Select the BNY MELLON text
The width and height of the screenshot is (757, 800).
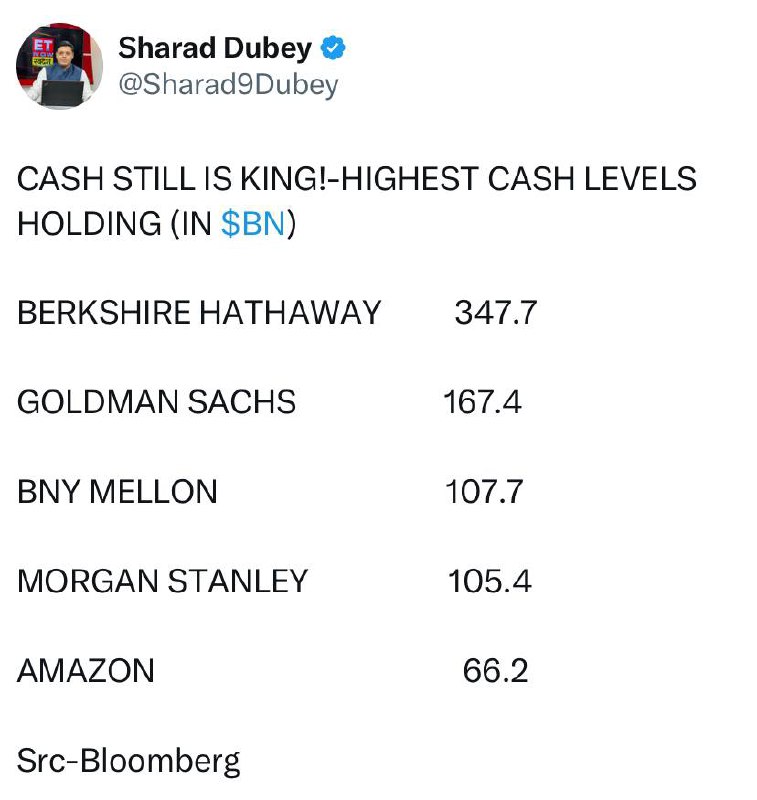(x=117, y=491)
